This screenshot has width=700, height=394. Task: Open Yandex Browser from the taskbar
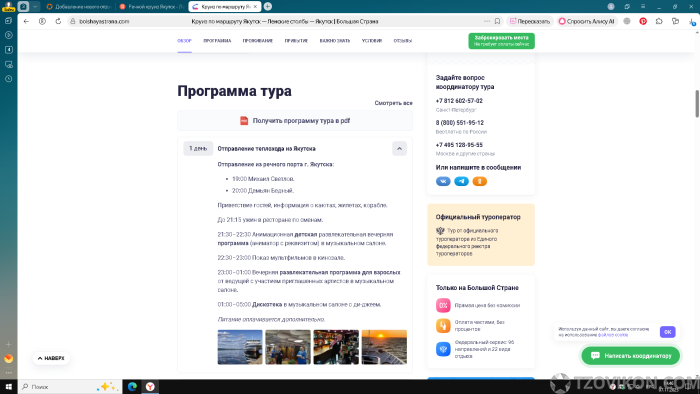click(150, 387)
